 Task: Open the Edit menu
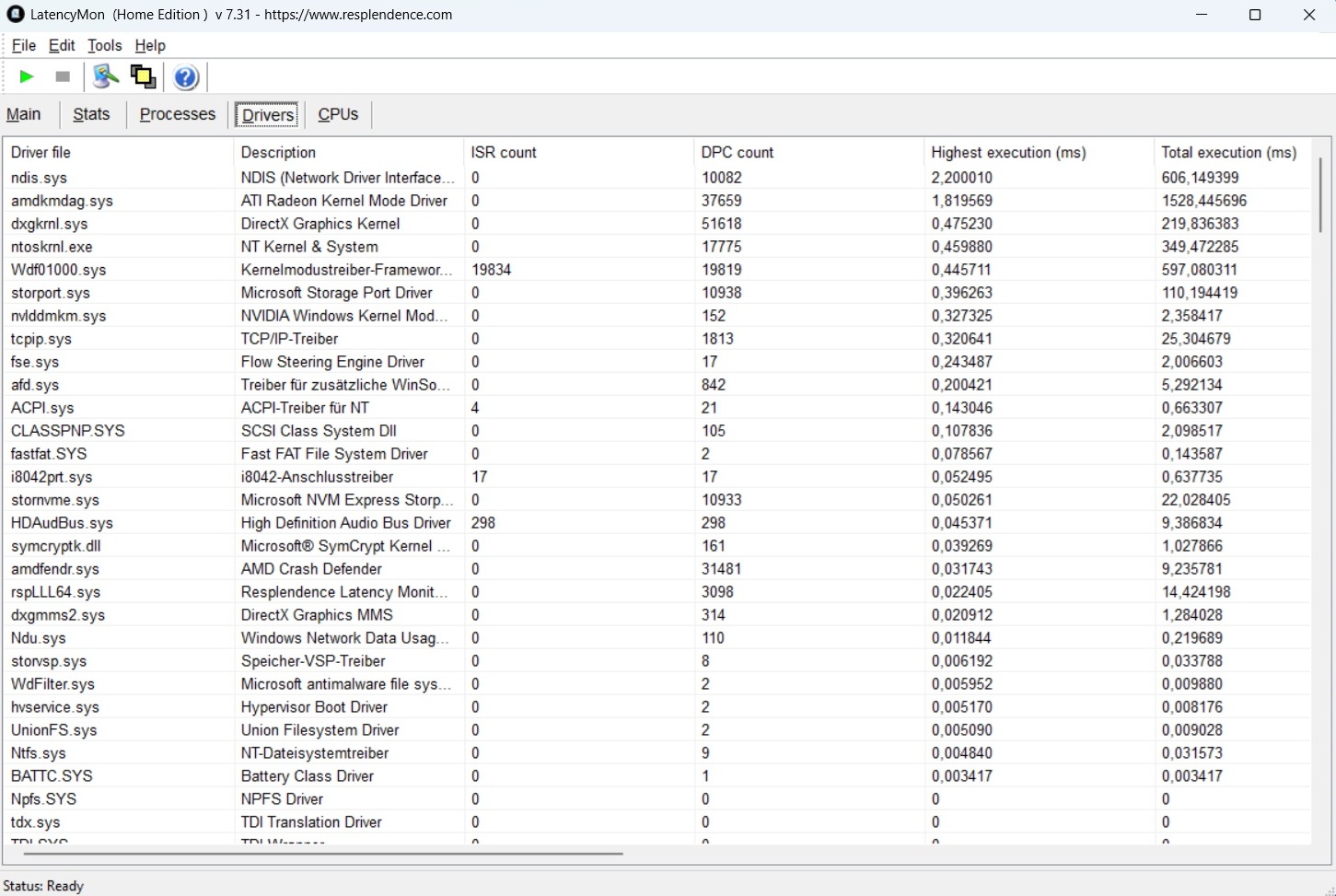(x=62, y=45)
